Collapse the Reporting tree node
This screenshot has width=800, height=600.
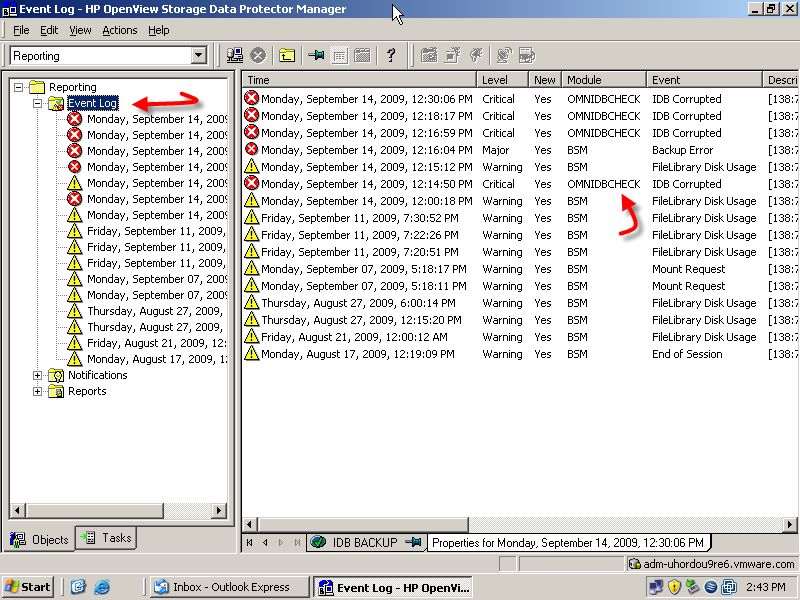[19, 87]
